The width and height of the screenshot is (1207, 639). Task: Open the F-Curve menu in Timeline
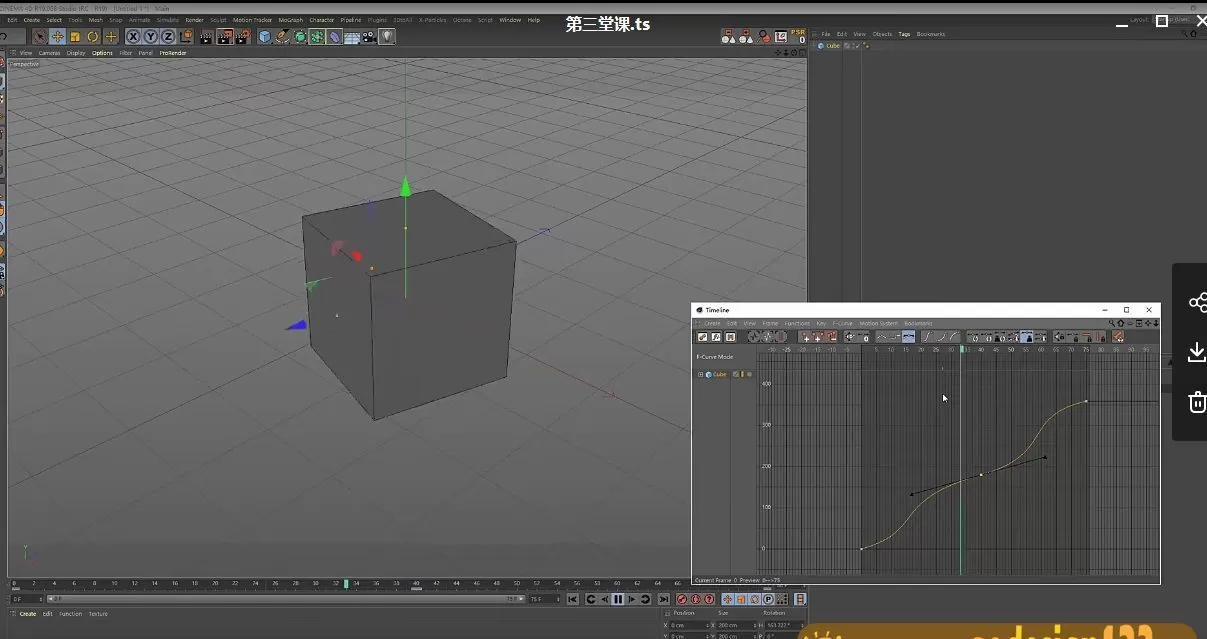click(x=843, y=324)
